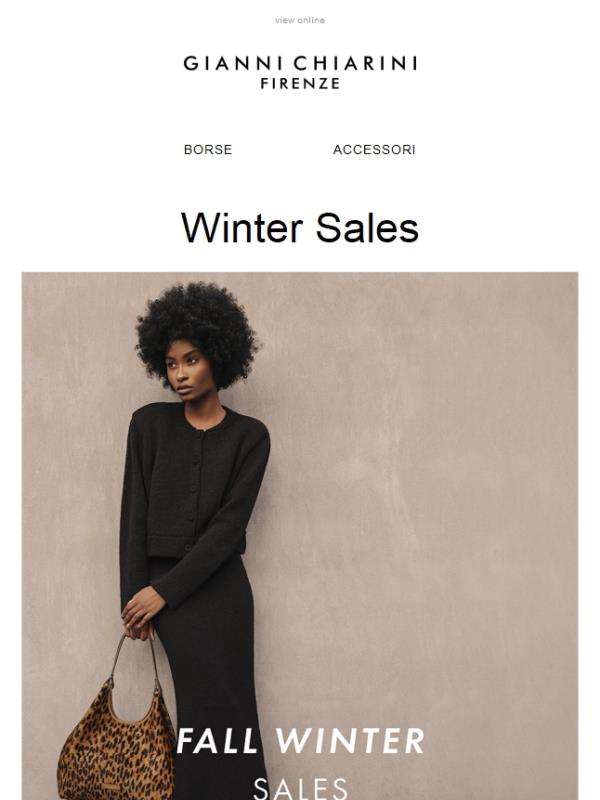Click the Gianni Chiarini logo
600x800 pixels.
300,73
